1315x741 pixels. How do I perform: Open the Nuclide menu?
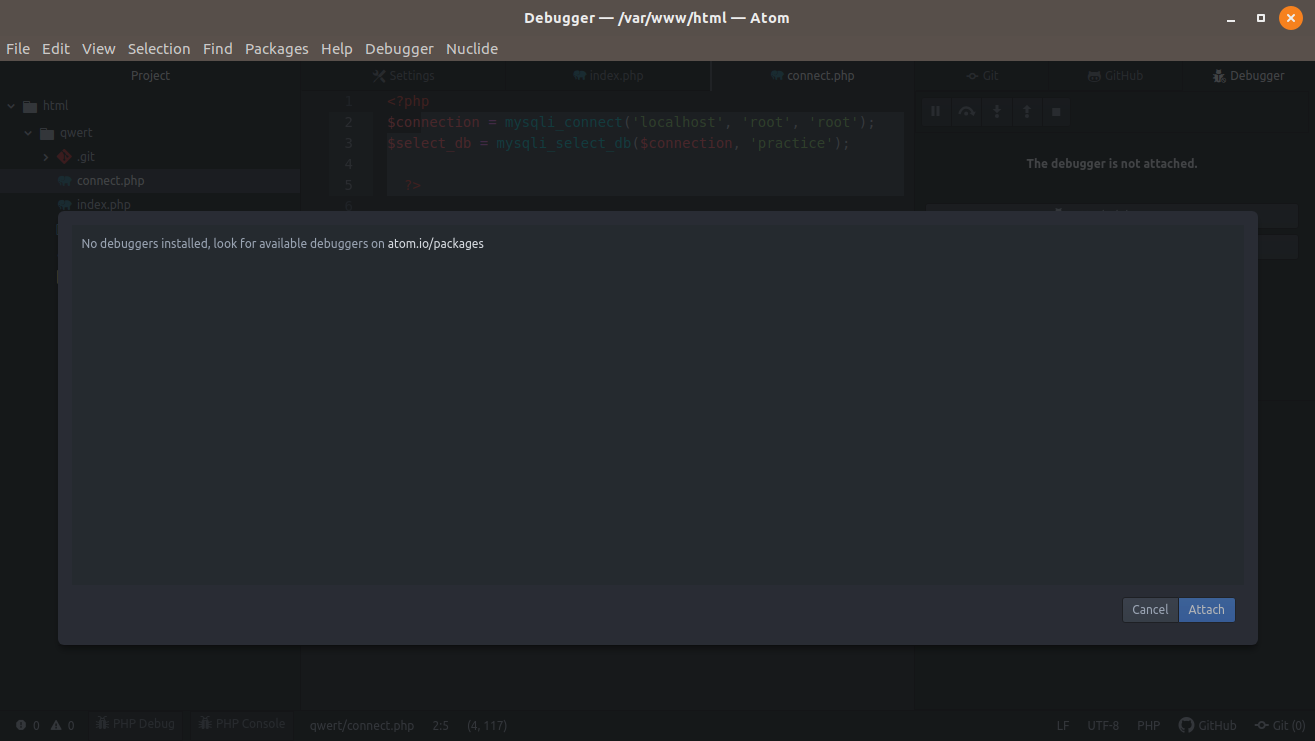tap(472, 48)
